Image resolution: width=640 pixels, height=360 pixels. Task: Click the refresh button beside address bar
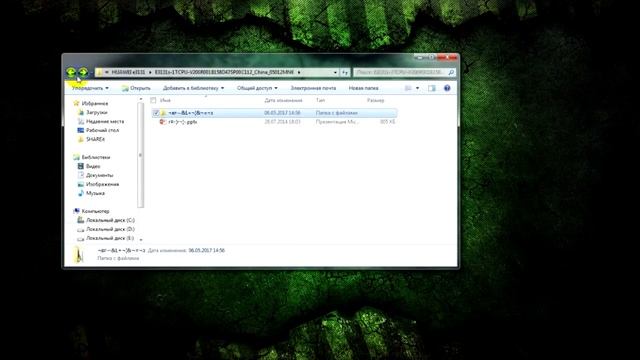(x=345, y=72)
